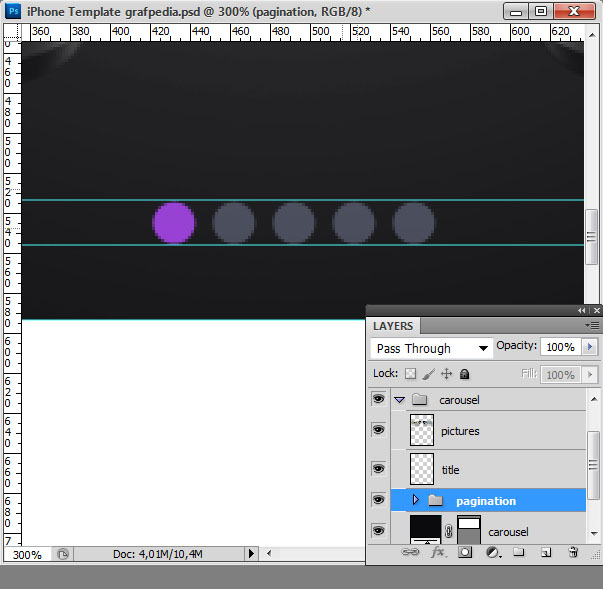This screenshot has height=589, width=603.
Task: Click the ruler origin corner box
Action: 12,32
